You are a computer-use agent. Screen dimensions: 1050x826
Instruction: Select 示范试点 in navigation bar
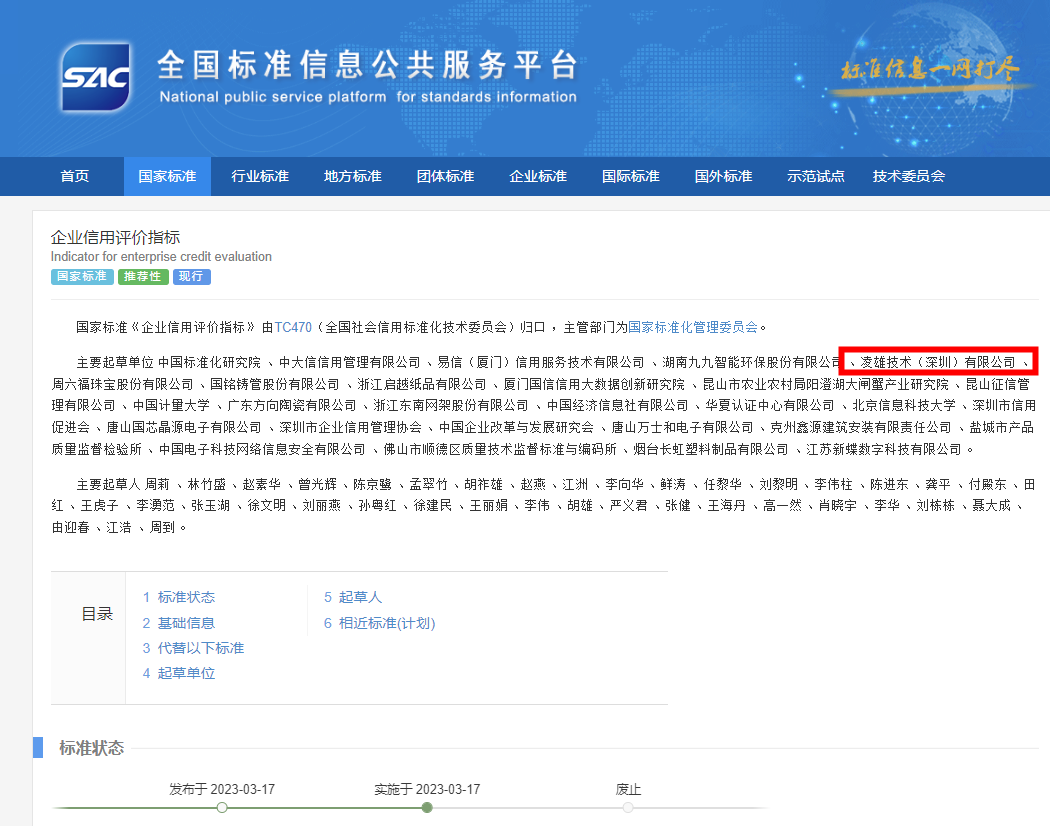click(816, 176)
